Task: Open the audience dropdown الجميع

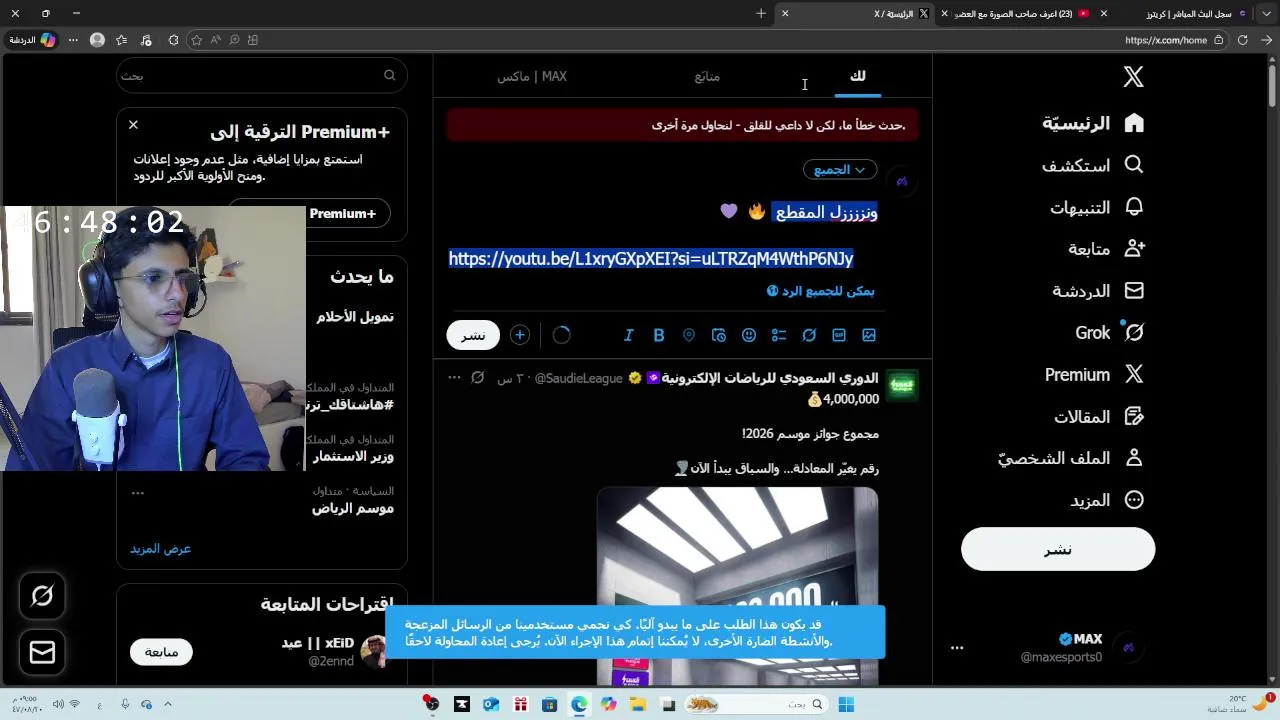Action: pos(840,170)
